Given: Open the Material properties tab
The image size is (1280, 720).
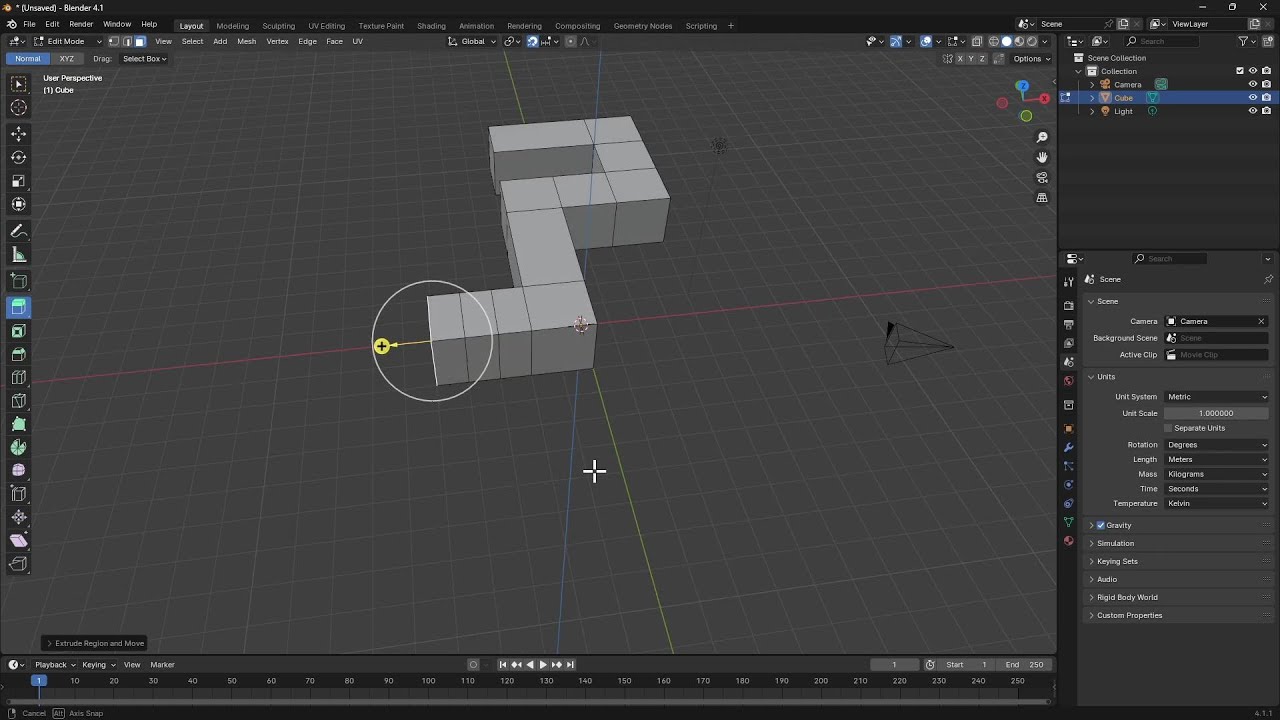Looking at the screenshot, I should click(x=1069, y=541).
